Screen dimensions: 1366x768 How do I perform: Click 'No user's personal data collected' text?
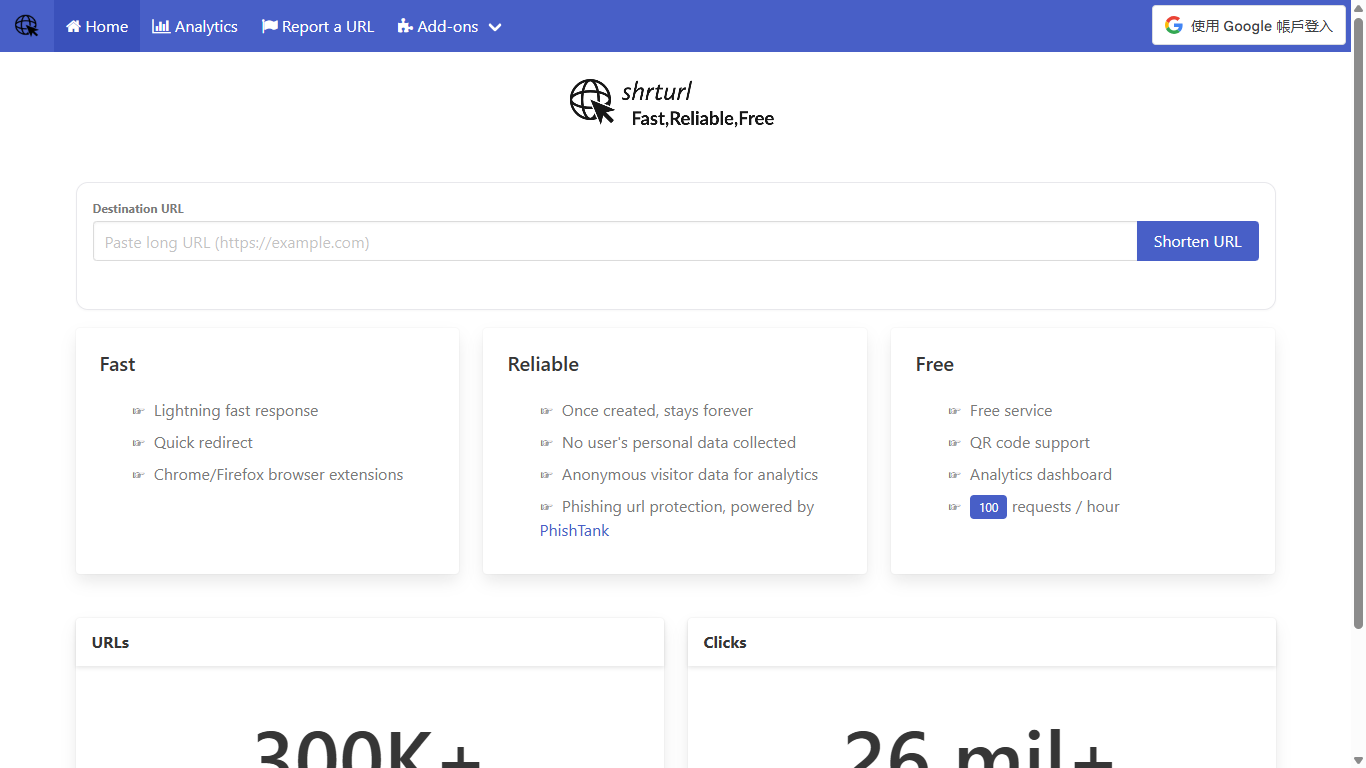coord(679,443)
